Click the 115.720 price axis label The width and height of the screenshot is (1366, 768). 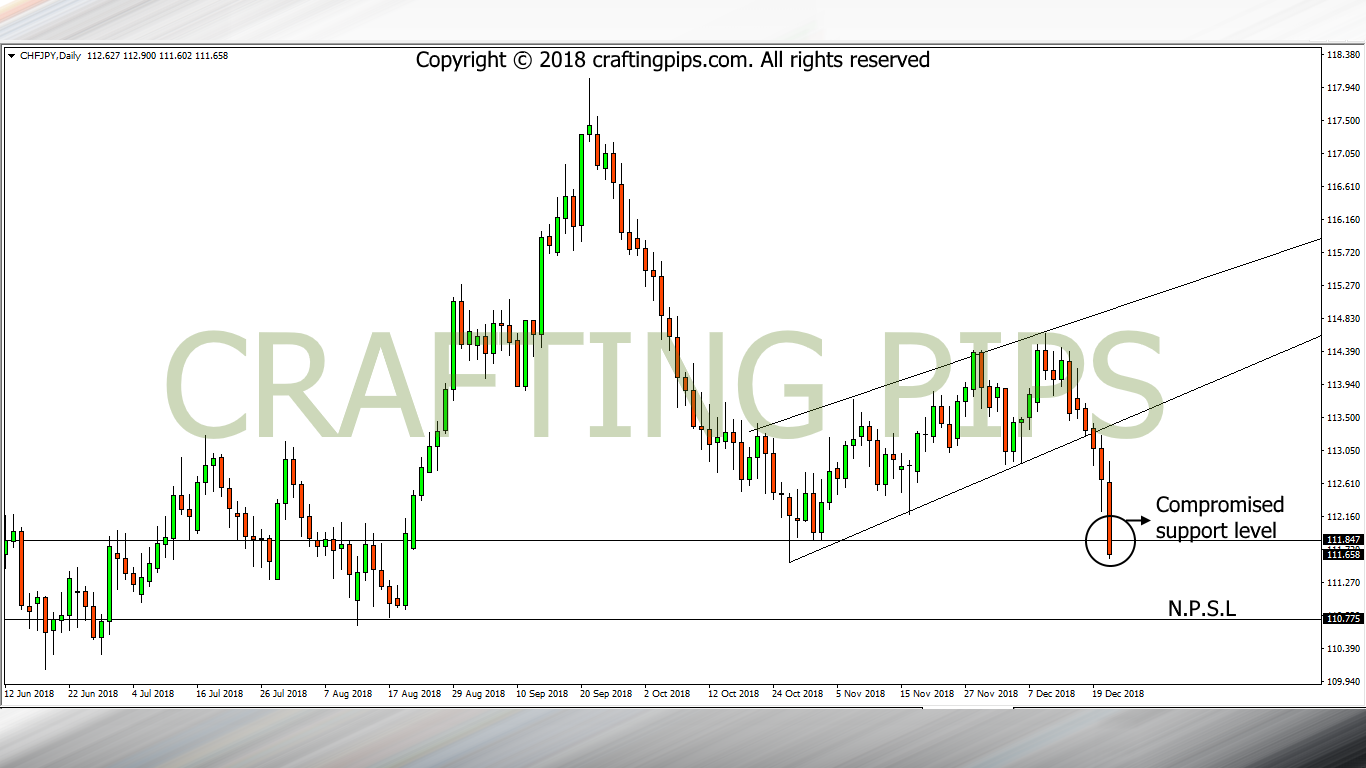click(1342, 253)
